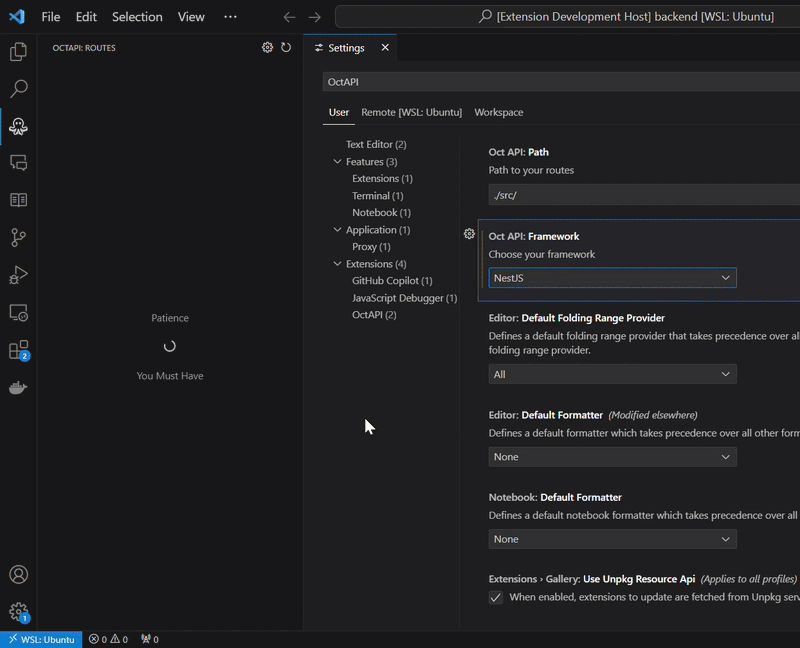Select the OctAPI octopus icon
800x648 pixels.
pos(18,126)
